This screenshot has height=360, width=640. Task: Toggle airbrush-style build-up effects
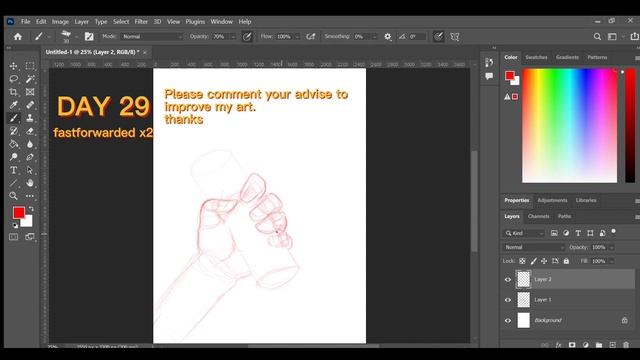click(x=311, y=37)
